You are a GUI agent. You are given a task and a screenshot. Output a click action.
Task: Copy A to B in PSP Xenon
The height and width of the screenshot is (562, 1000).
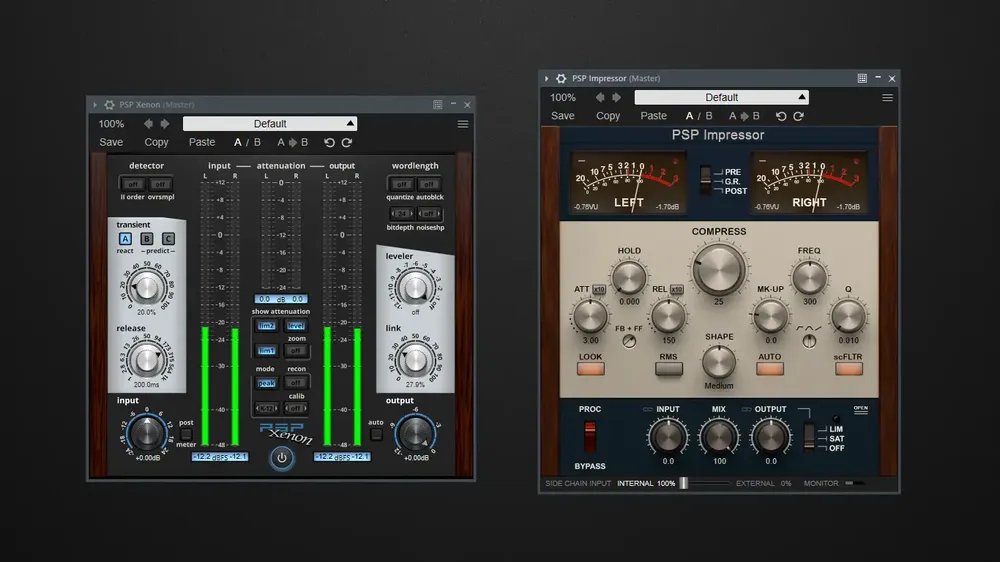[x=293, y=142]
